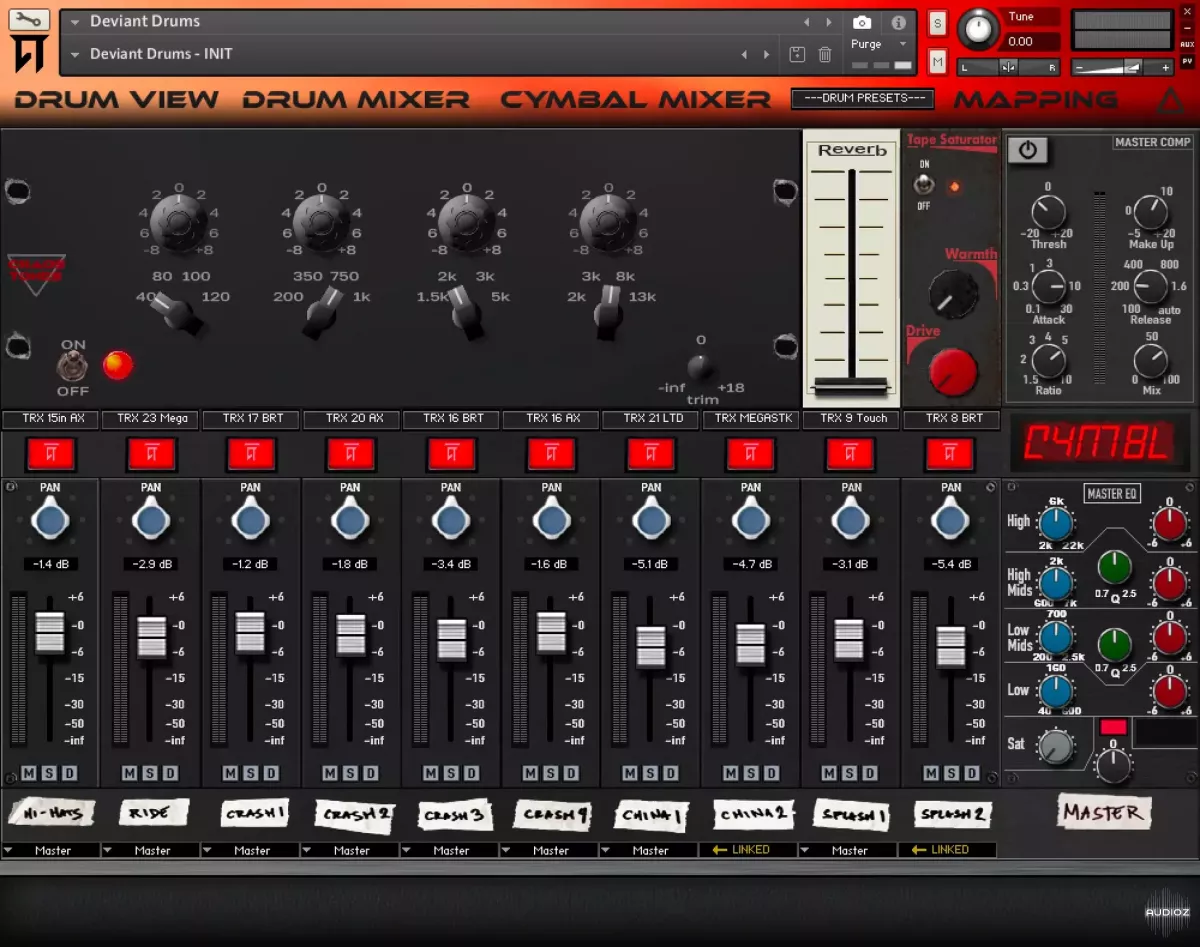The height and width of the screenshot is (947, 1200).
Task: Click the red logo button above Ride
Action: (x=151, y=454)
